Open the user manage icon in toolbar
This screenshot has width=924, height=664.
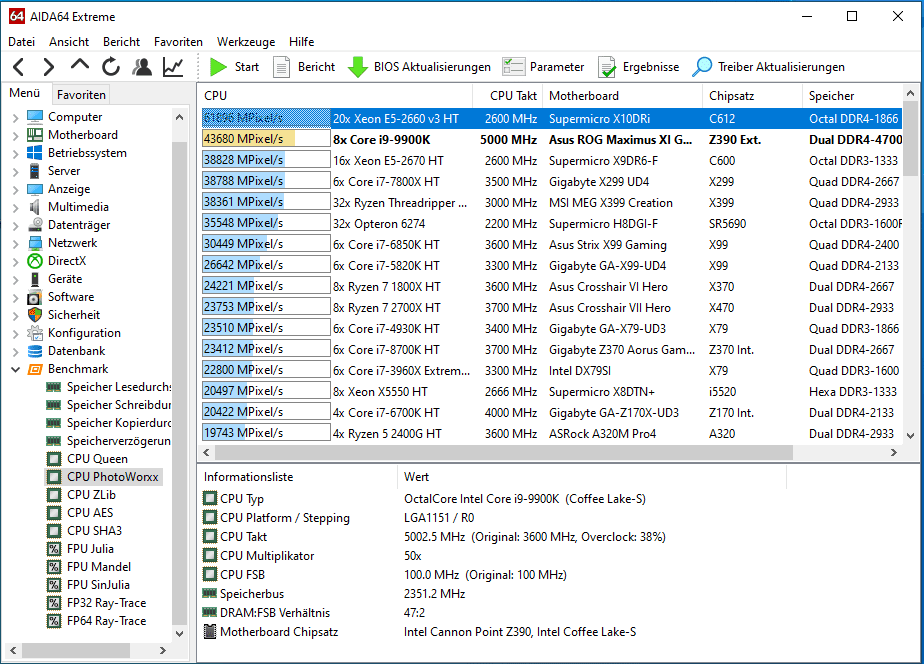(x=141, y=67)
